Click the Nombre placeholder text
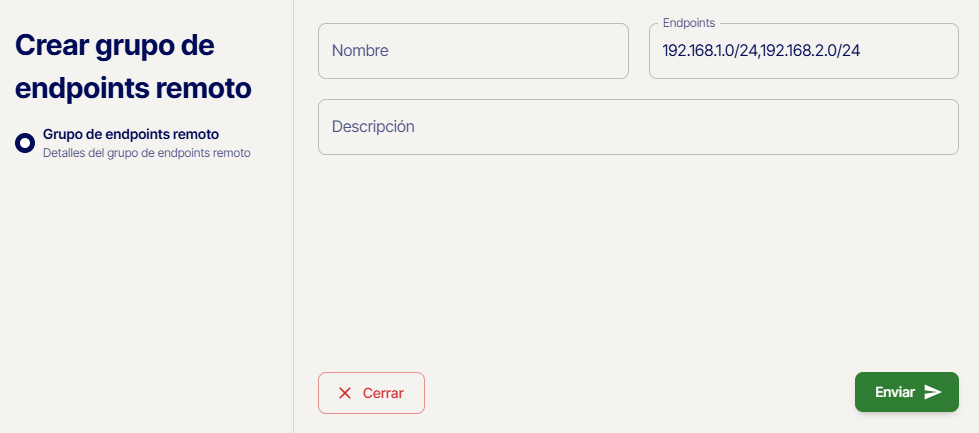 coord(360,51)
